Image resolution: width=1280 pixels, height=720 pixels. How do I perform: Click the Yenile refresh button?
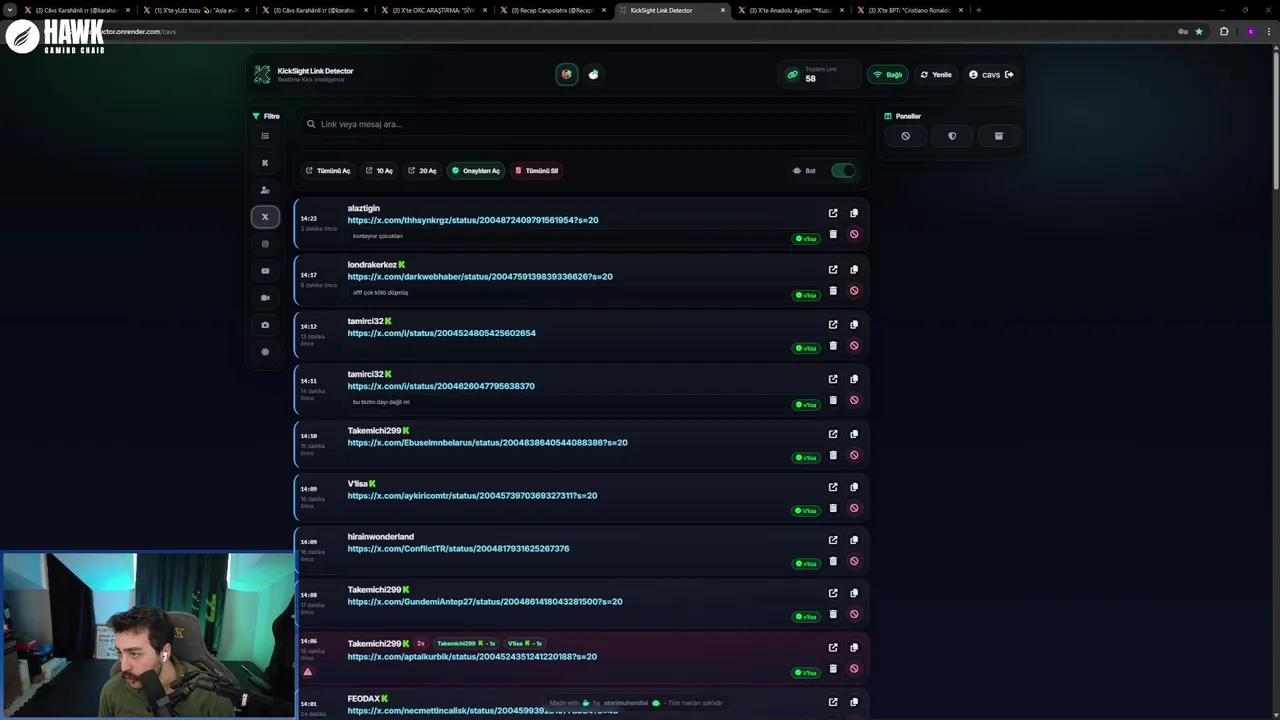936,75
